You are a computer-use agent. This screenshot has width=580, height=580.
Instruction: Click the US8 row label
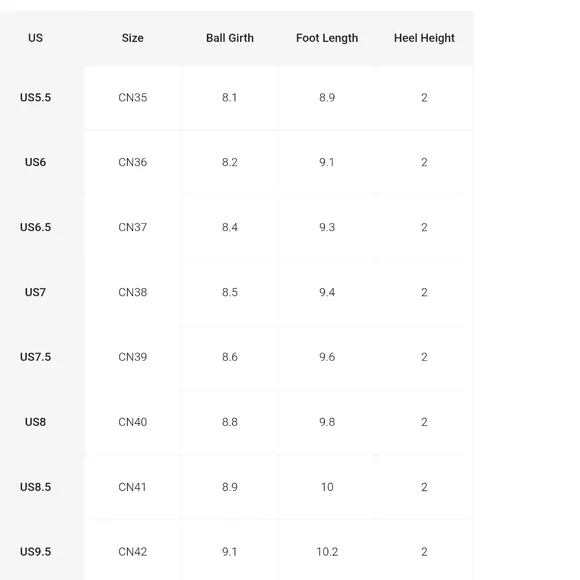(x=36, y=422)
